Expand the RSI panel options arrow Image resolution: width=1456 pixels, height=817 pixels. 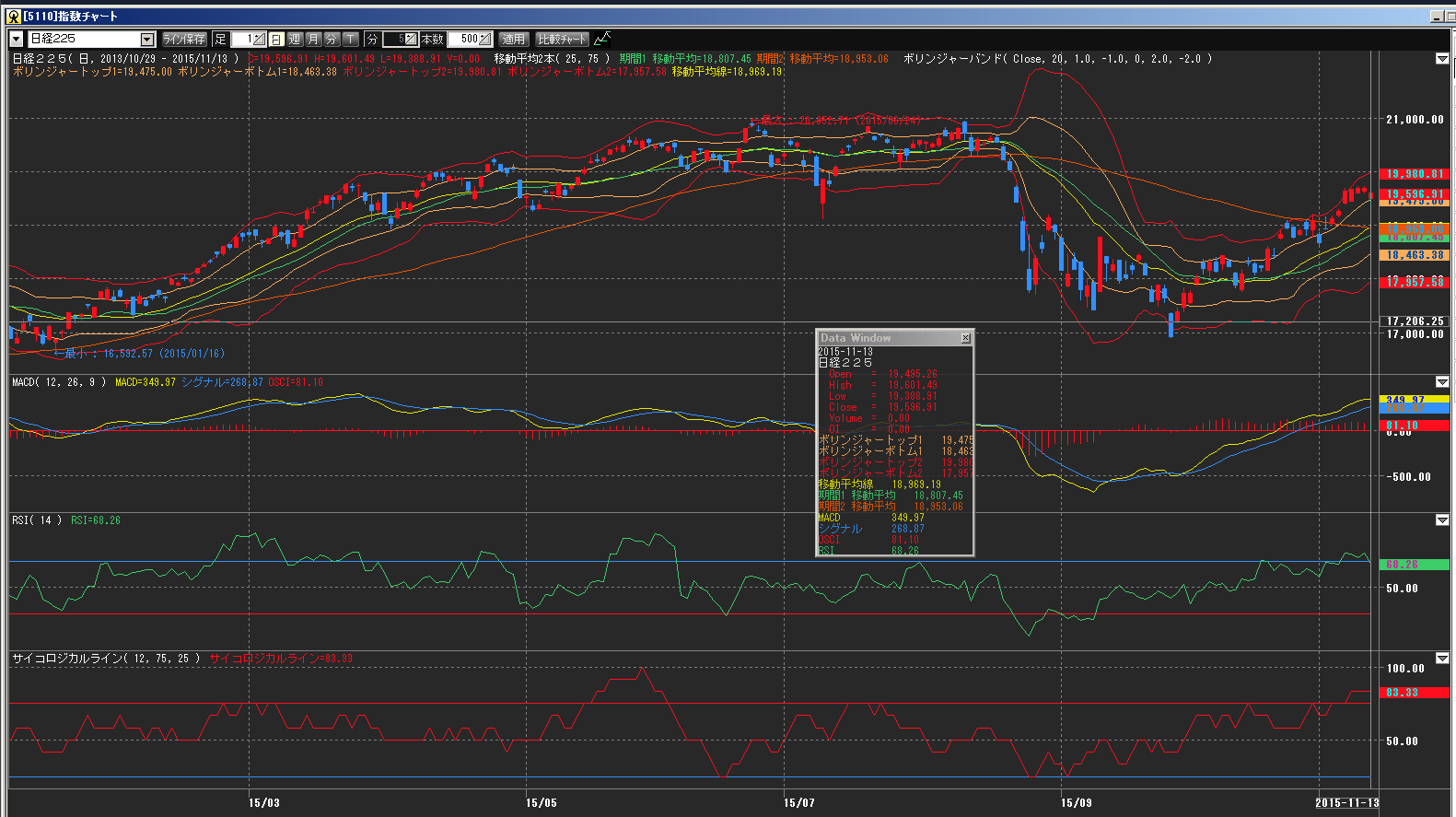click(1442, 520)
